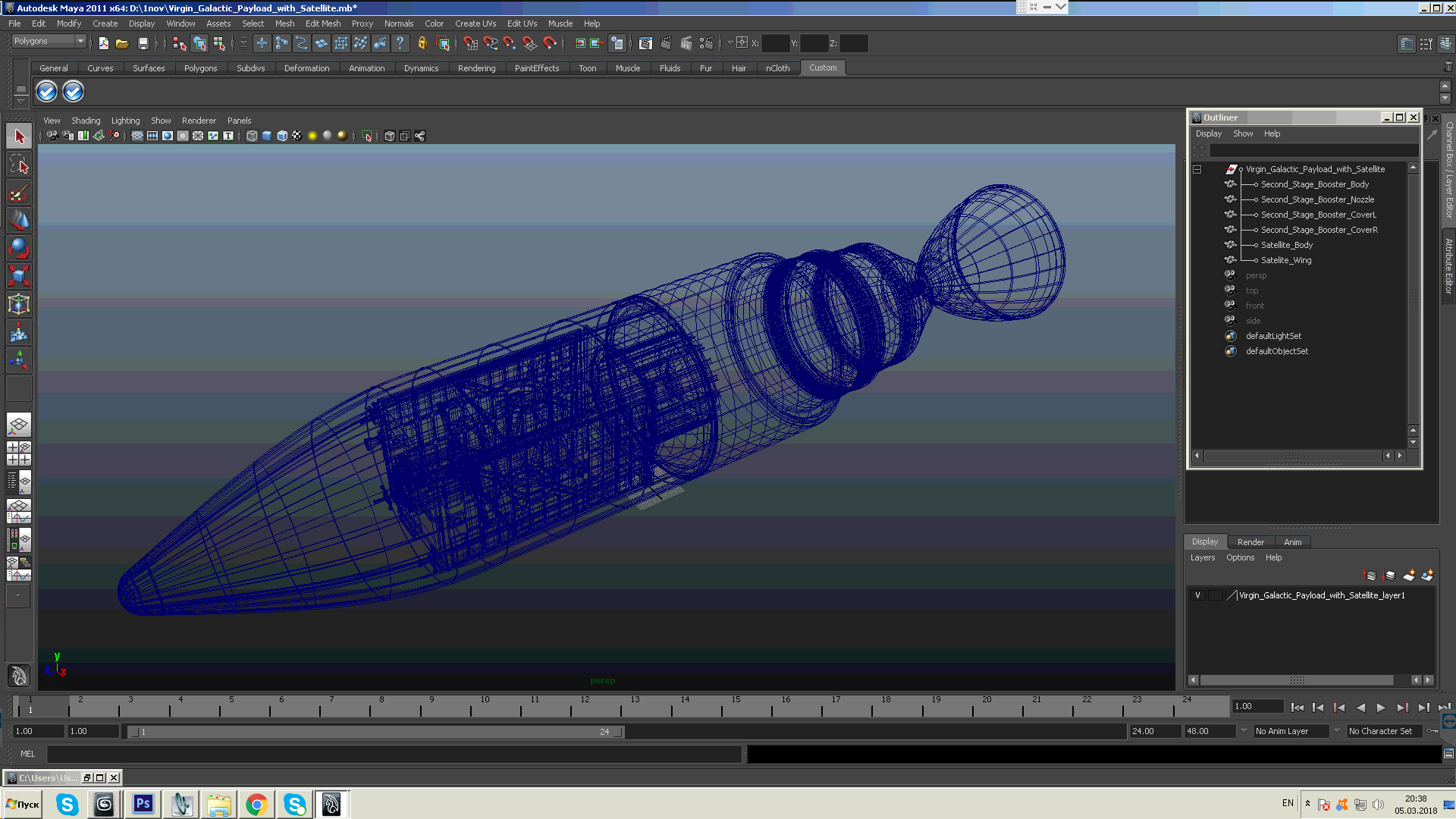Toggle visibility V of Virgin_Galactic layer
The image size is (1456, 819).
[x=1197, y=595]
